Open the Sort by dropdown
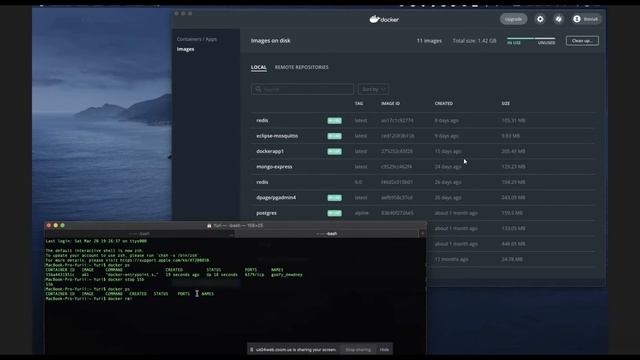640x360 pixels. coord(373,89)
